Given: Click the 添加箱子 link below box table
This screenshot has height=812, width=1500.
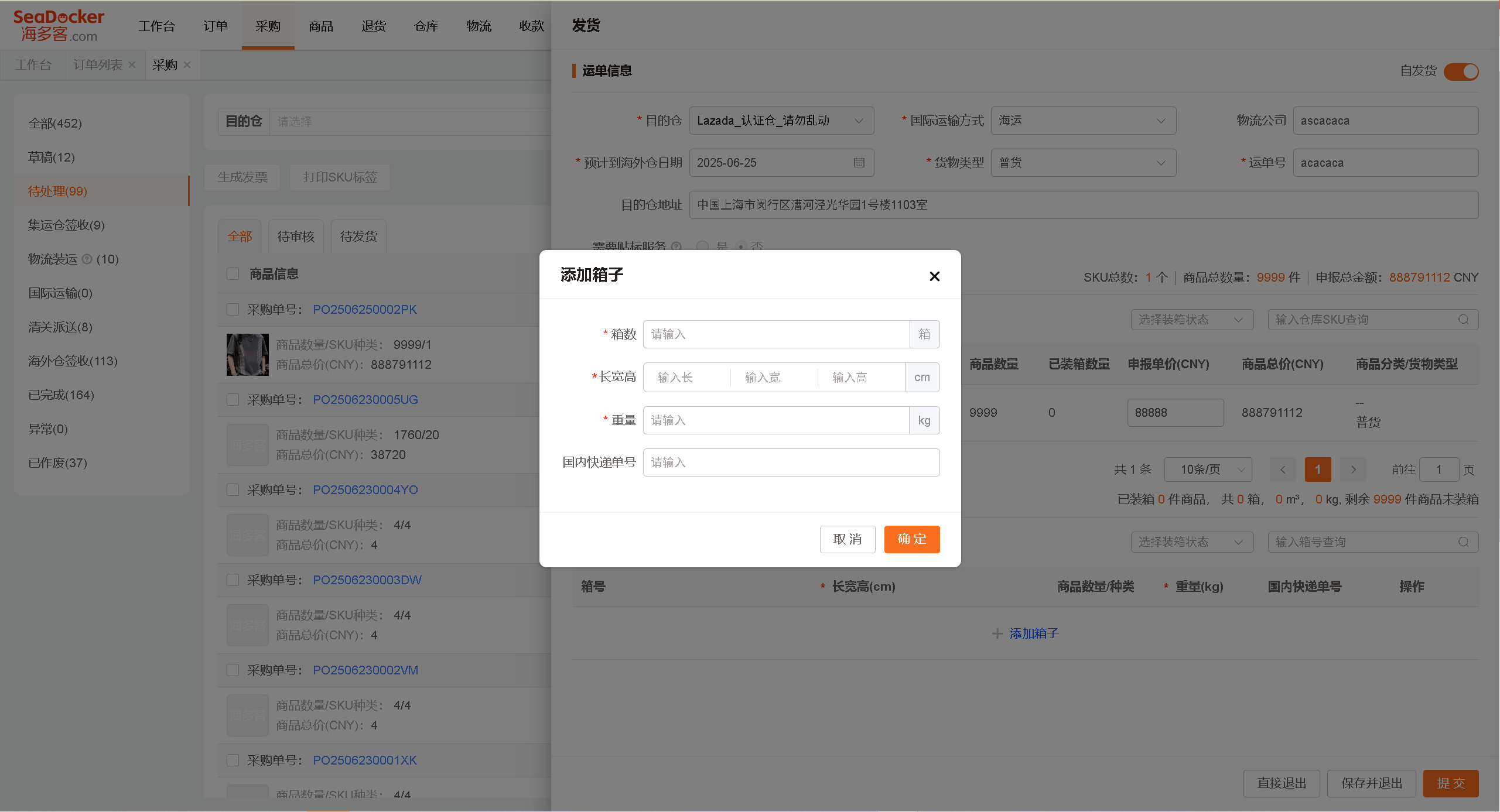Looking at the screenshot, I should (x=1034, y=633).
